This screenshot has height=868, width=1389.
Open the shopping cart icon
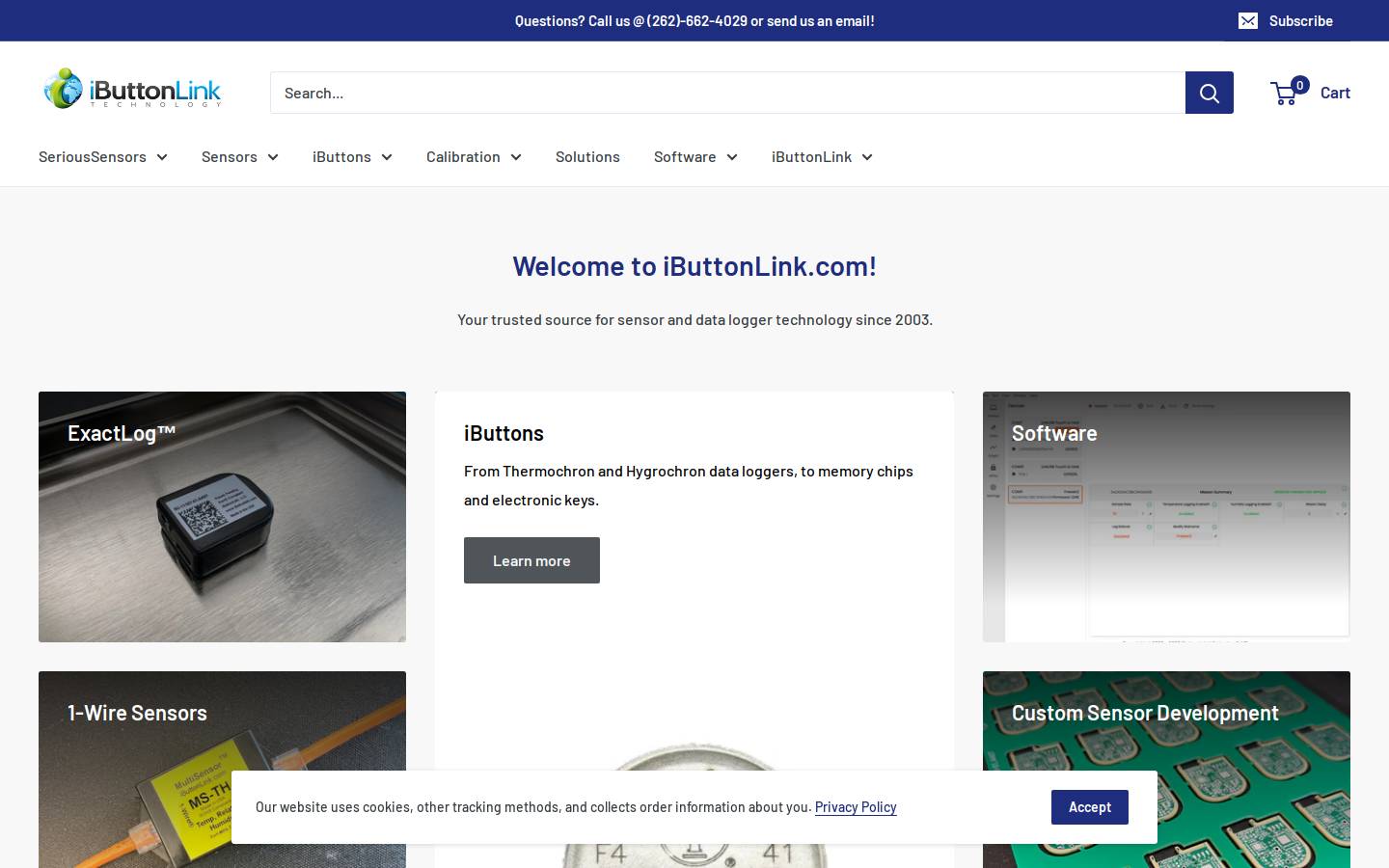pyautogui.click(x=1284, y=94)
